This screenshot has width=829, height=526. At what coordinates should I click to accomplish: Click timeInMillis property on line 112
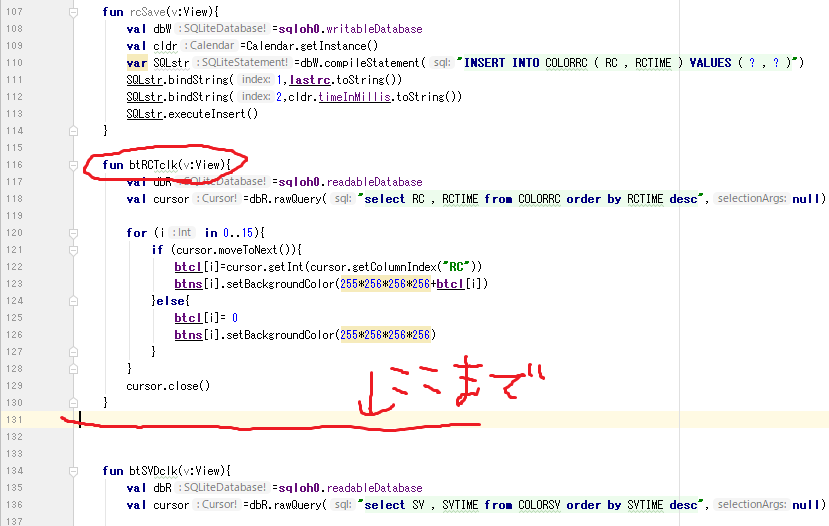tap(354, 97)
